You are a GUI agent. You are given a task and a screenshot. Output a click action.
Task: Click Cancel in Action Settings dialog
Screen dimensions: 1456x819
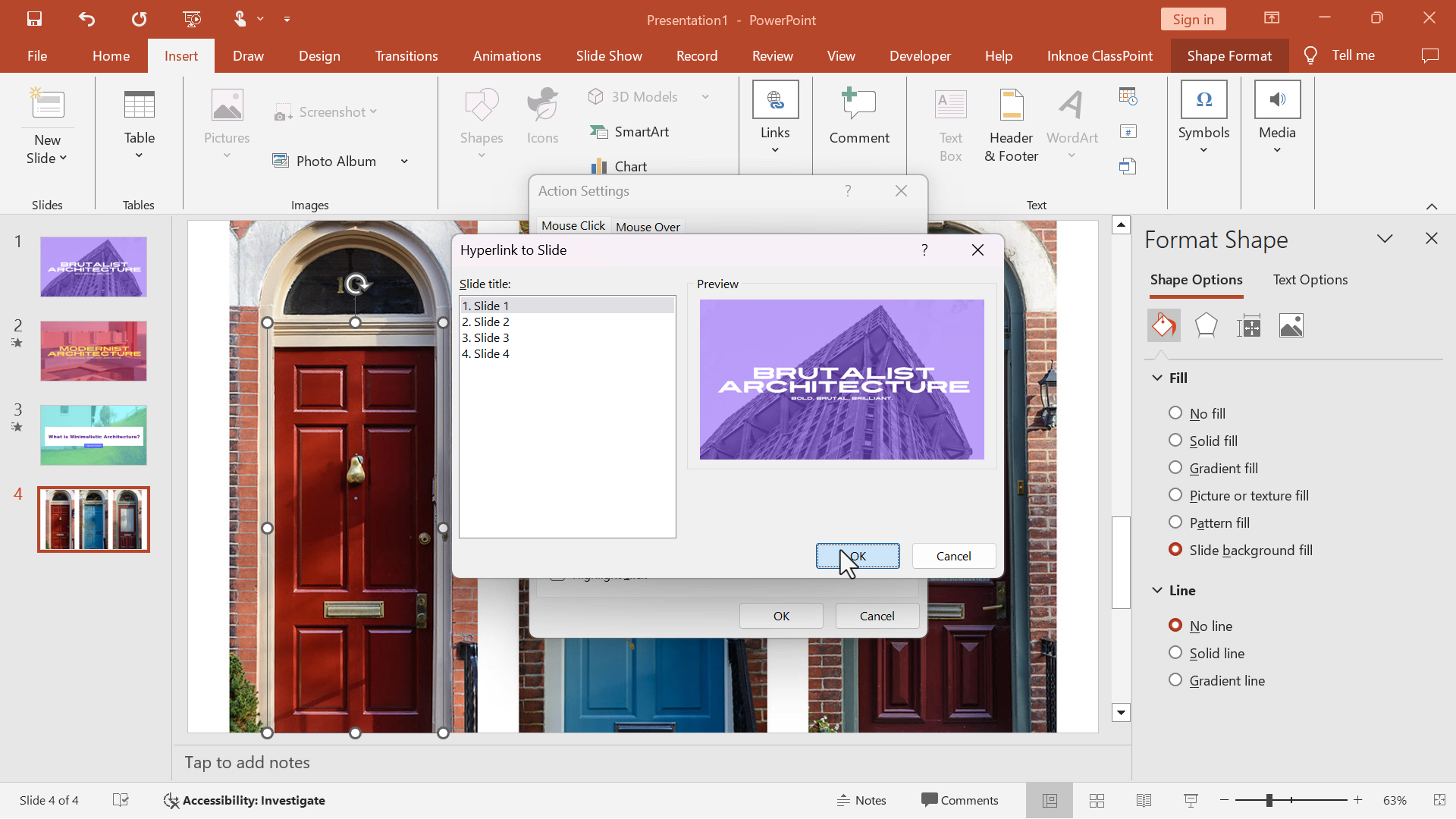(877, 615)
